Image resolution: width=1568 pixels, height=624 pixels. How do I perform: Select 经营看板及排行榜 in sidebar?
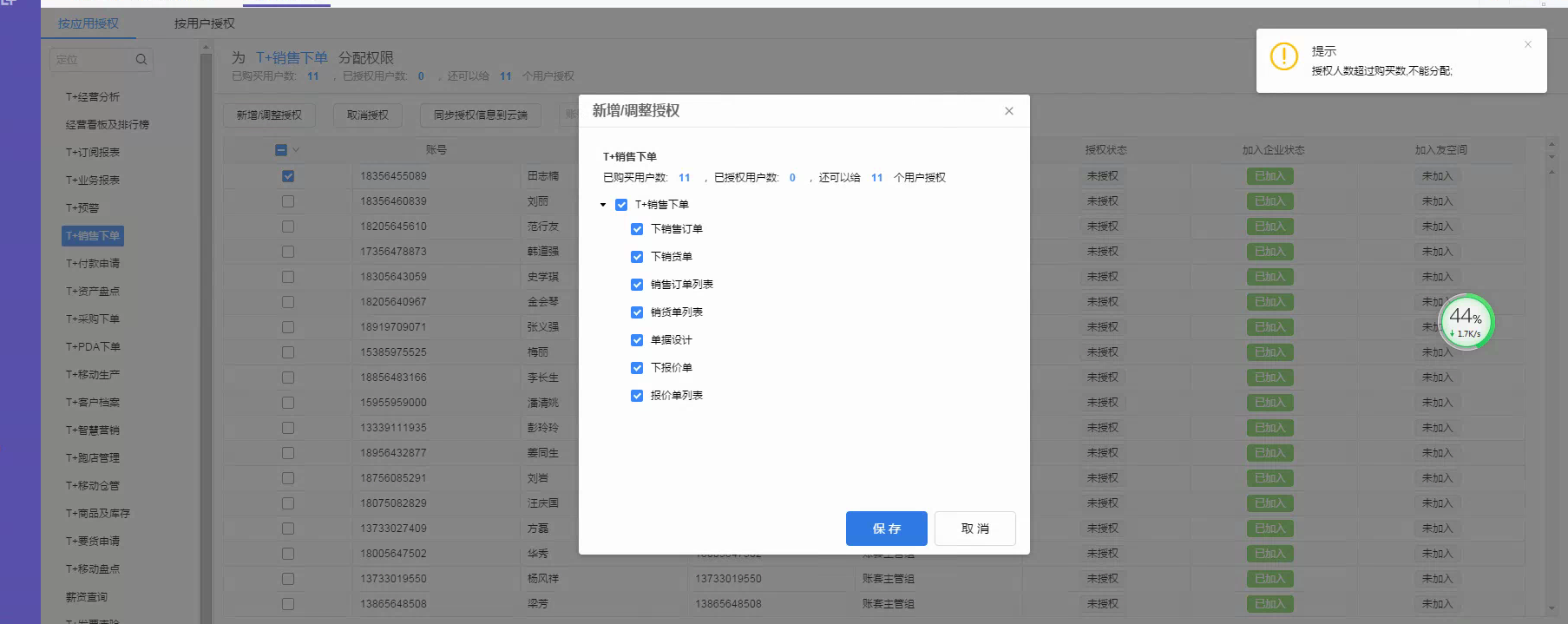pos(108,125)
